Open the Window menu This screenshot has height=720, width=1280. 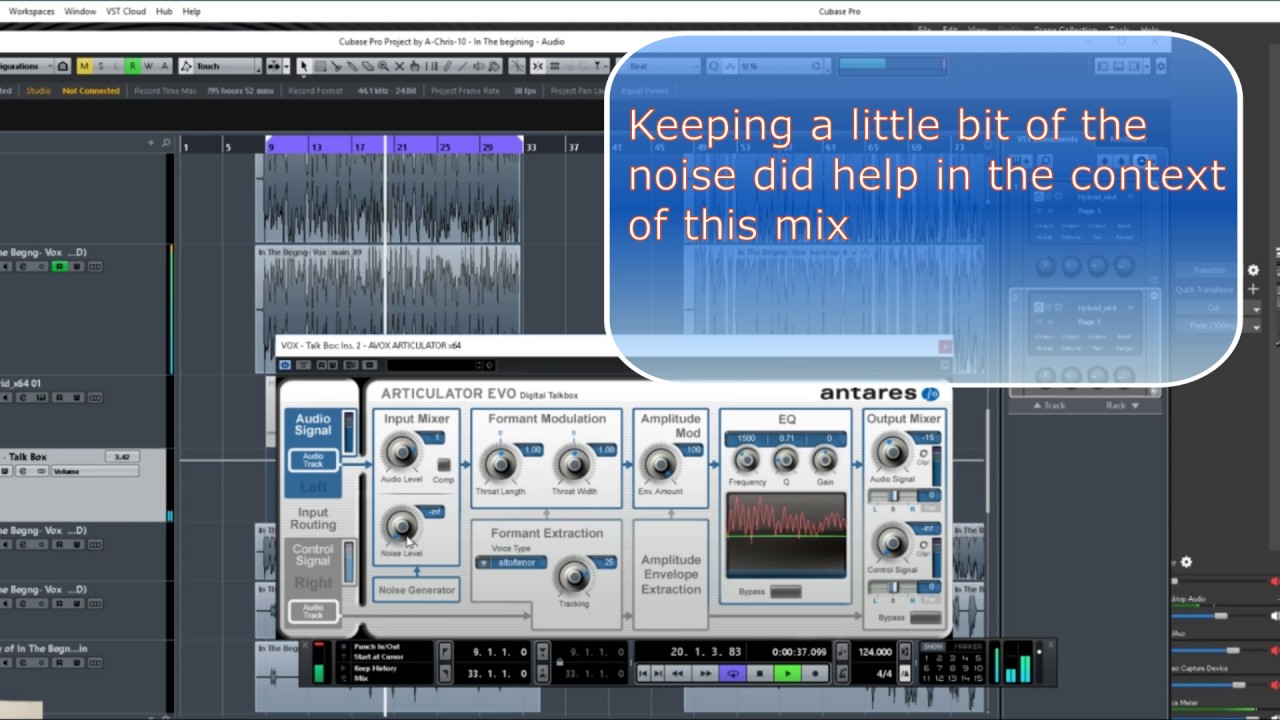tap(80, 11)
